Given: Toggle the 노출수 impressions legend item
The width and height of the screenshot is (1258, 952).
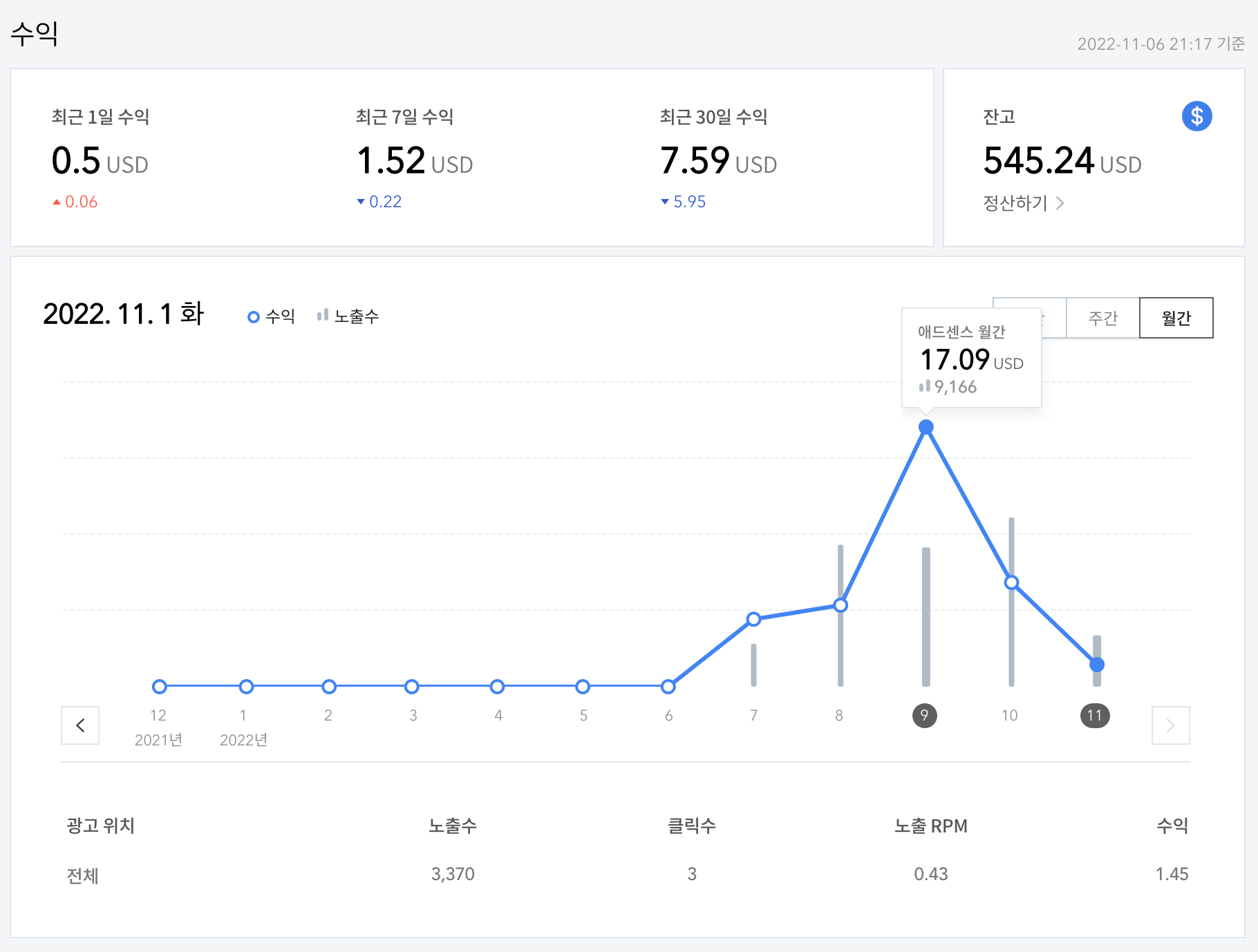Looking at the screenshot, I should tap(348, 316).
